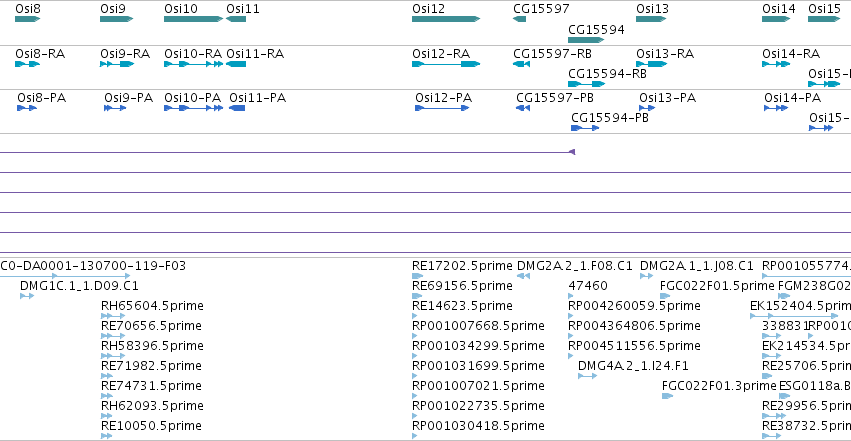
Task: Select the DMG2A.2_1.F08.C1 EST
Action: pos(523,276)
